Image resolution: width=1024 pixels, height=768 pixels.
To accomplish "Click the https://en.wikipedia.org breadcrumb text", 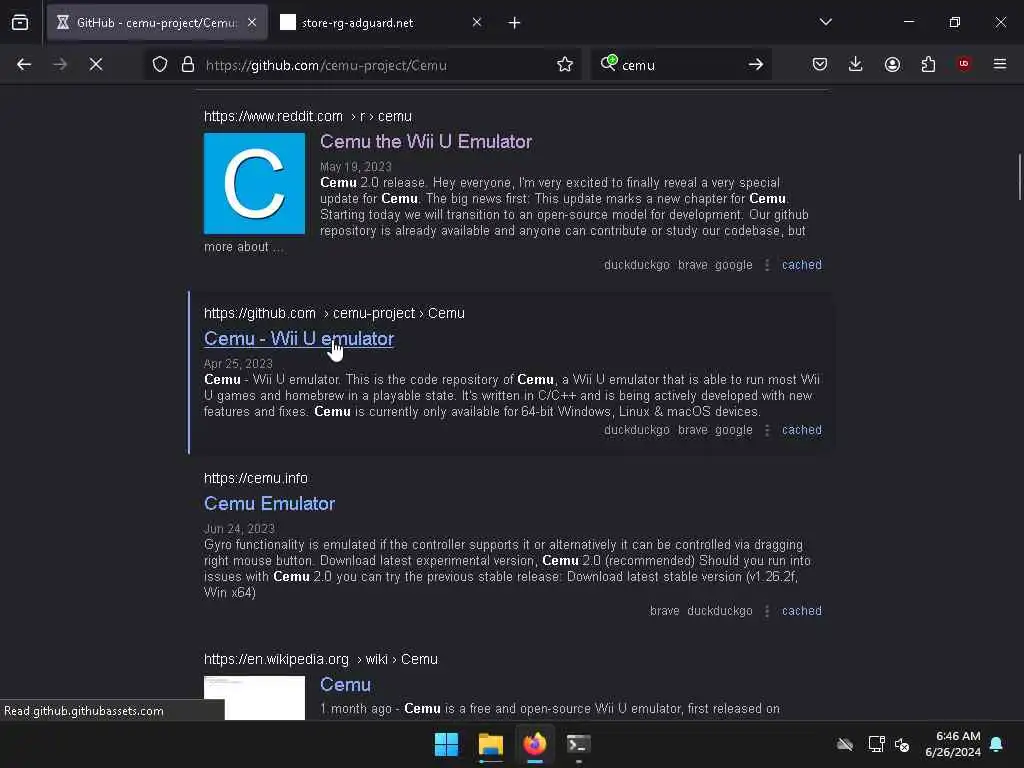I will [276, 659].
